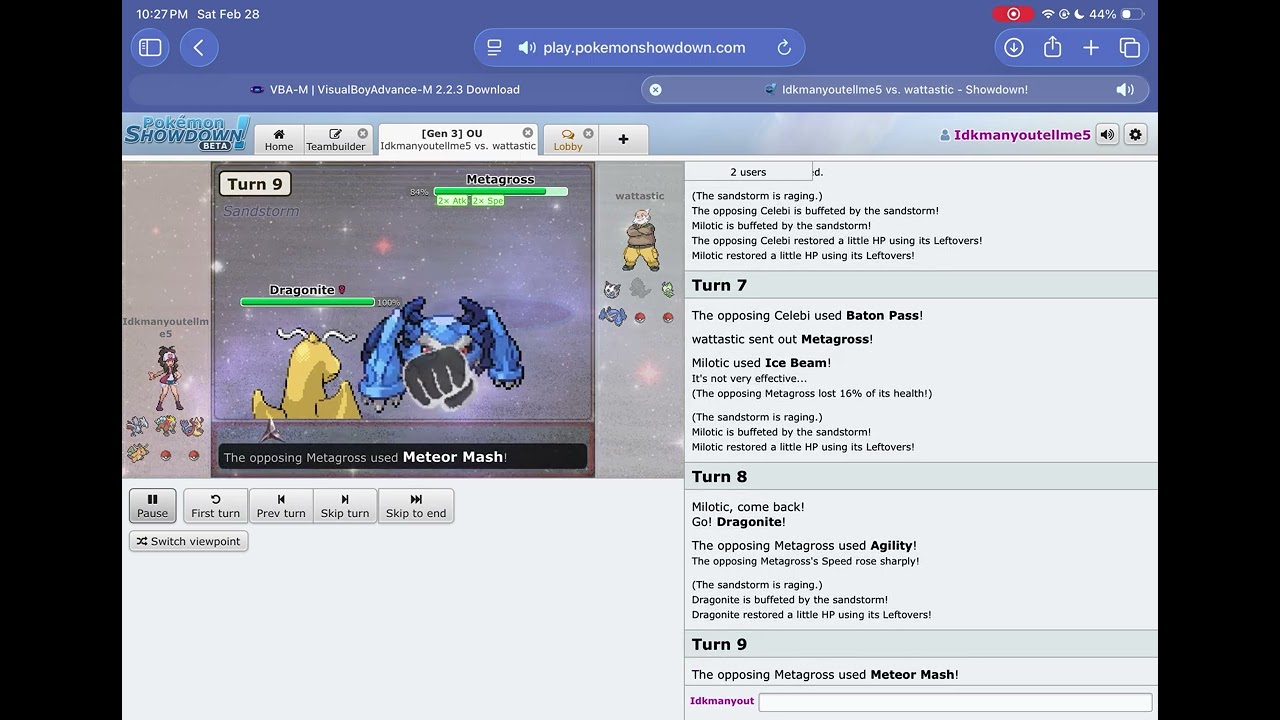Click the 2× Atk boost badge
The height and width of the screenshot is (720, 1280).
click(x=452, y=201)
